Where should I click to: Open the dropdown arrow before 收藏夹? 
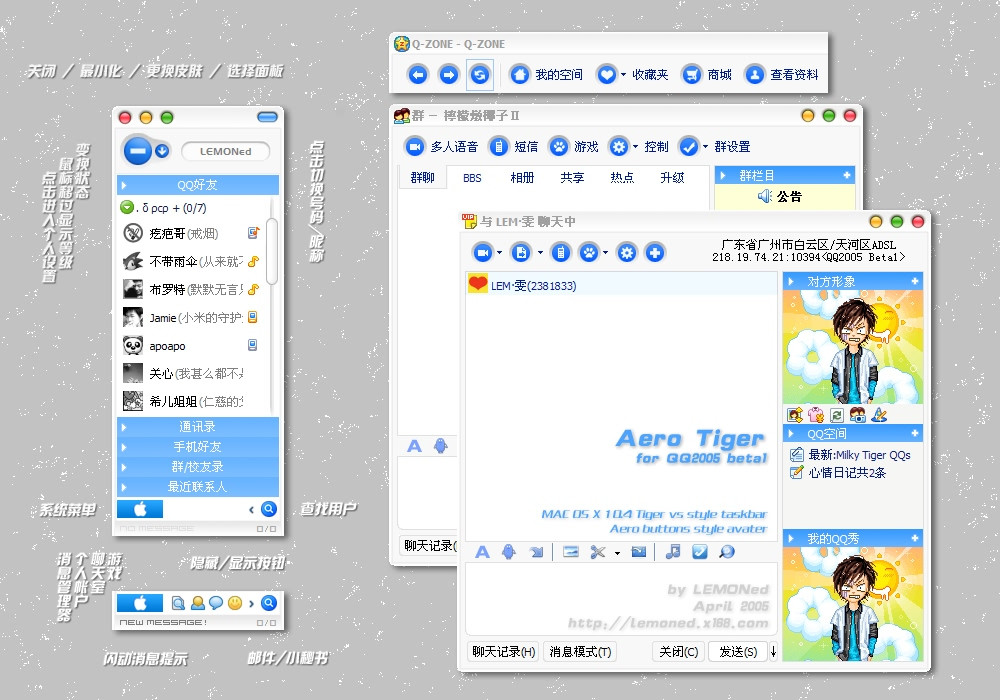623,75
